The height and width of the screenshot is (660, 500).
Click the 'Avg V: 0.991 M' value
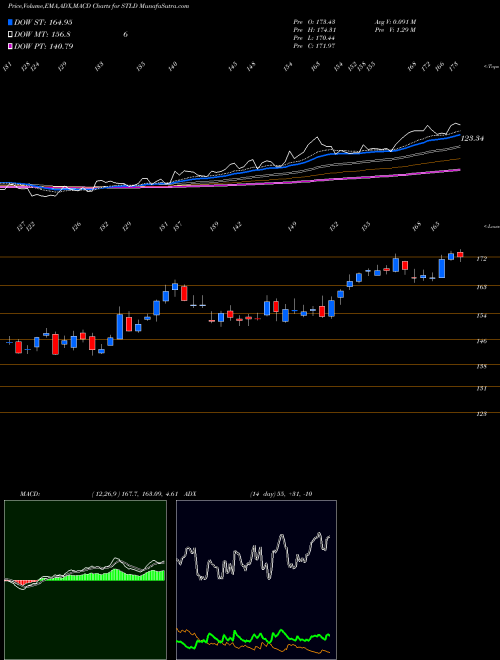[x=395, y=22]
